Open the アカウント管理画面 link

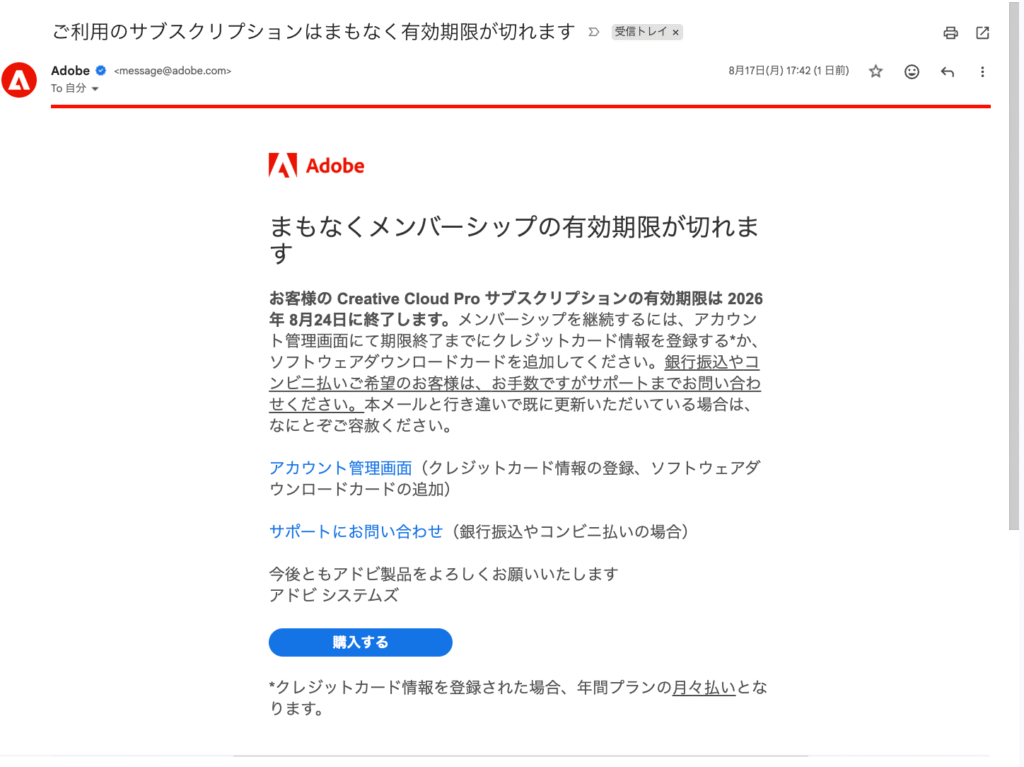click(340, 468)
